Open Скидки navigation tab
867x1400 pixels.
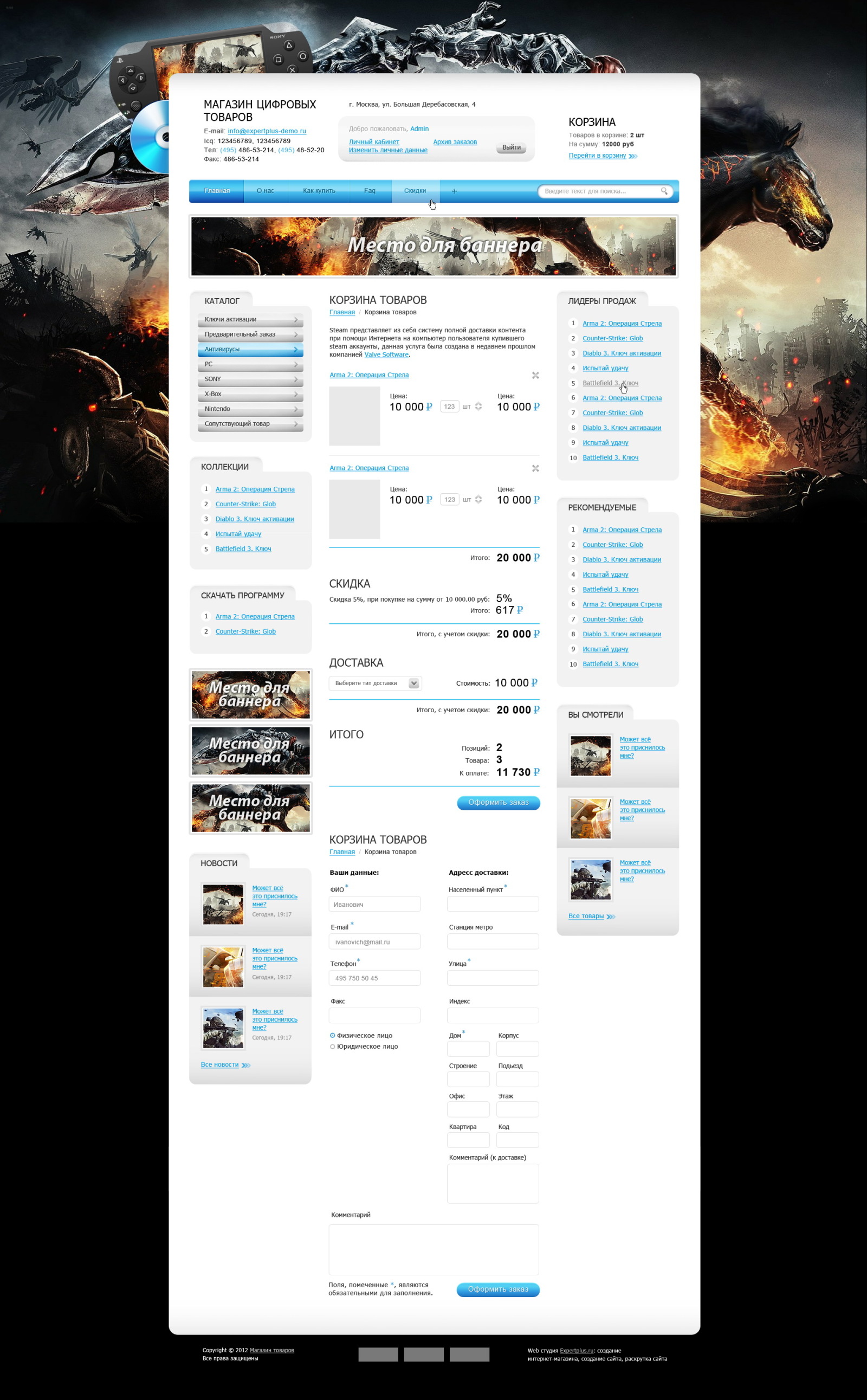(x=415, y=191)
